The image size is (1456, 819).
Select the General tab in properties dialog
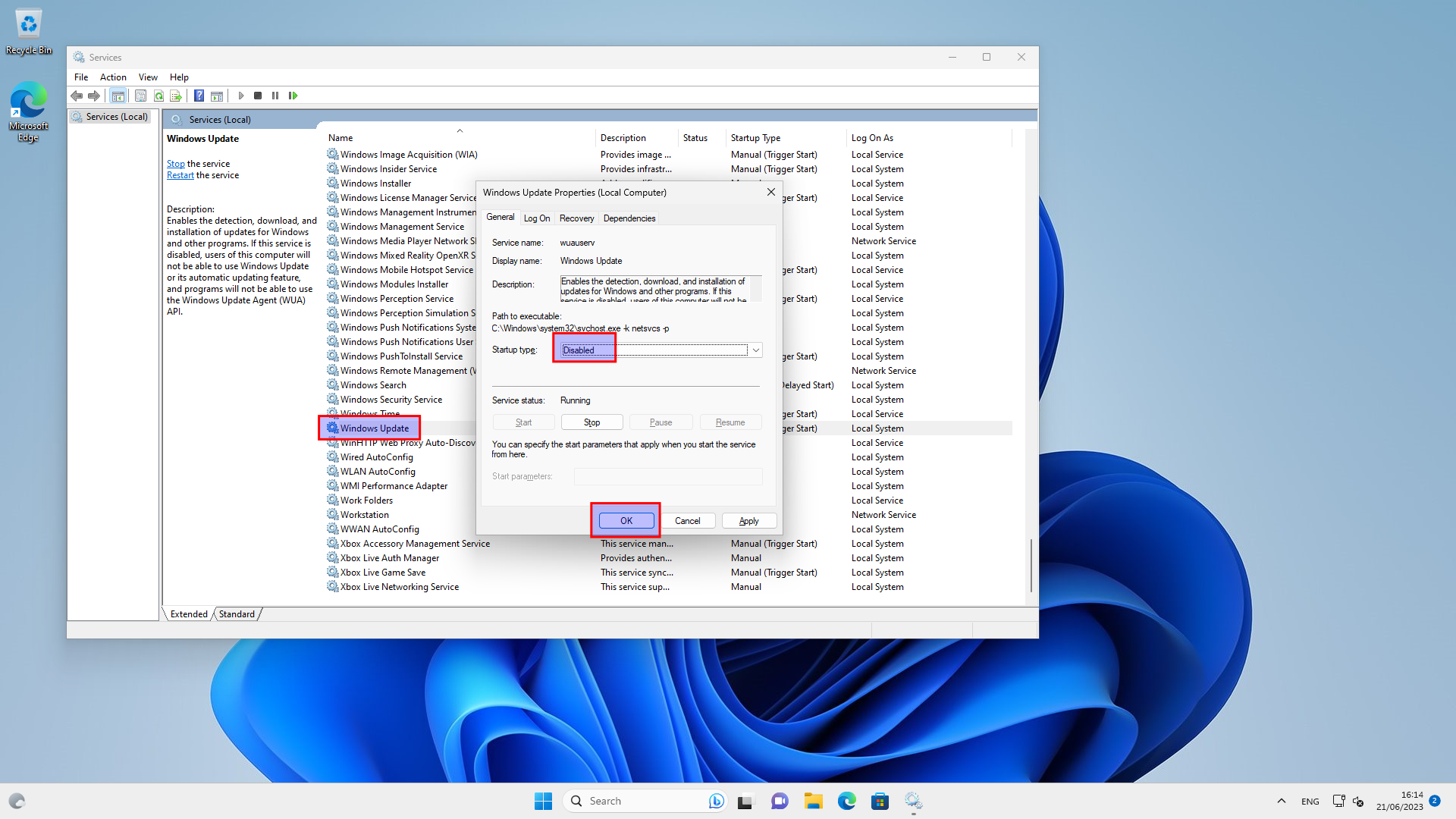pyautogui.click(x=500, y=217)
